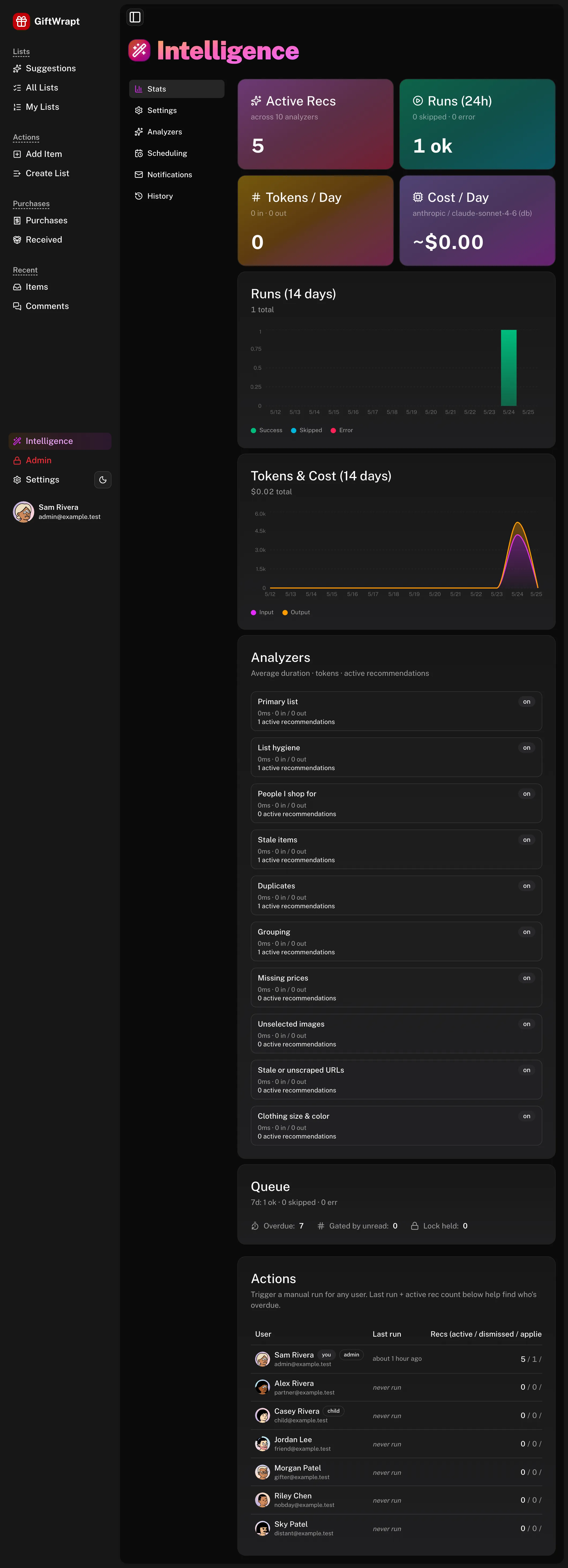The image size is (568, 1568).
Task: Click the 'on' badge for Clothing size & color
Action: [x=526, y=1116]
